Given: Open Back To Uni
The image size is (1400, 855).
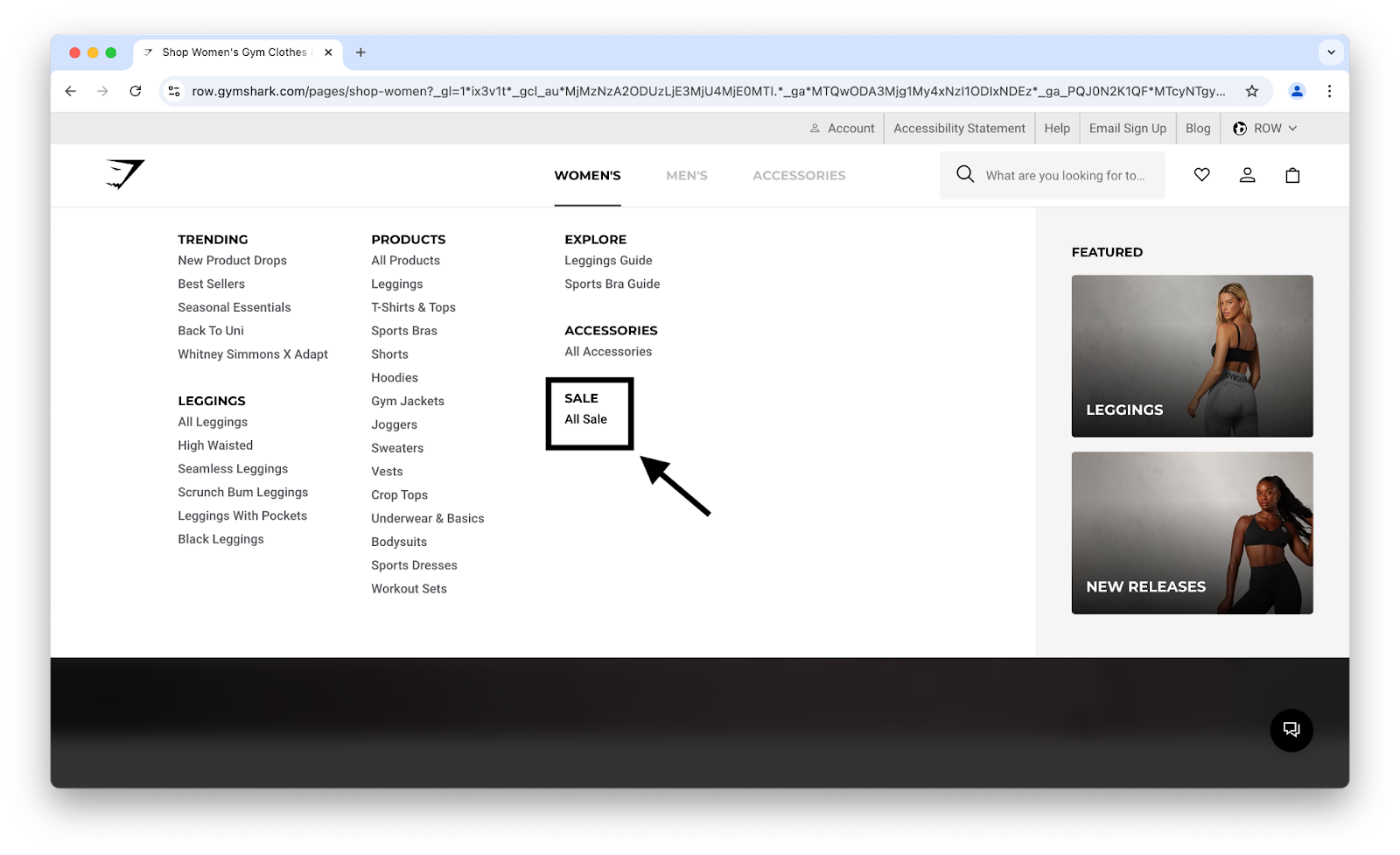Looking at the screenshot, I should pyautogui.click(x=211, y=331).
